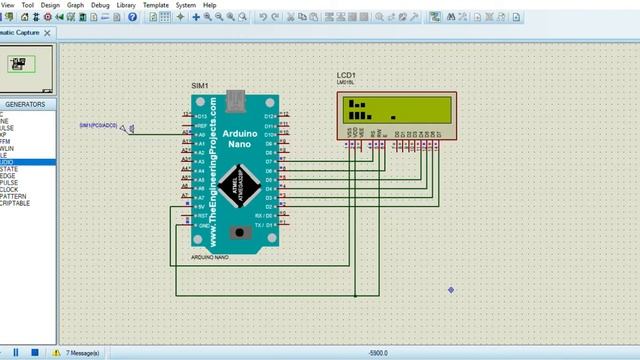This screenshot has width=640, height=360.
Task: Click the Block Move icon
Action: 341,17
